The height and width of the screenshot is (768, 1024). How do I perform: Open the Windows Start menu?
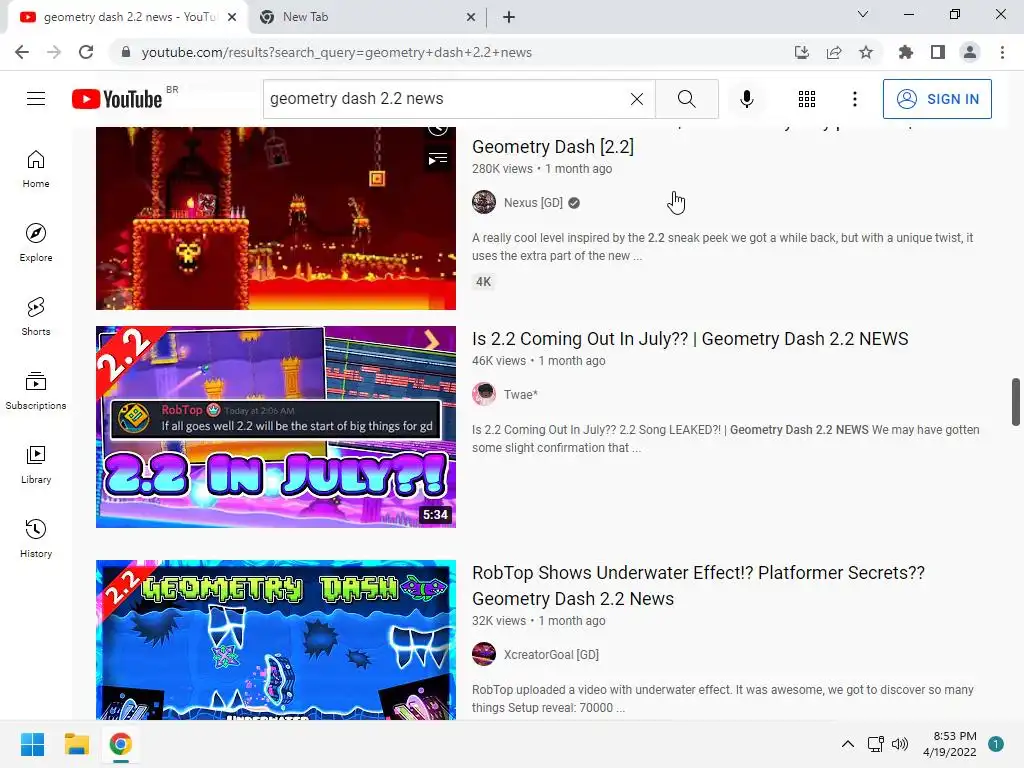[32, 744]
